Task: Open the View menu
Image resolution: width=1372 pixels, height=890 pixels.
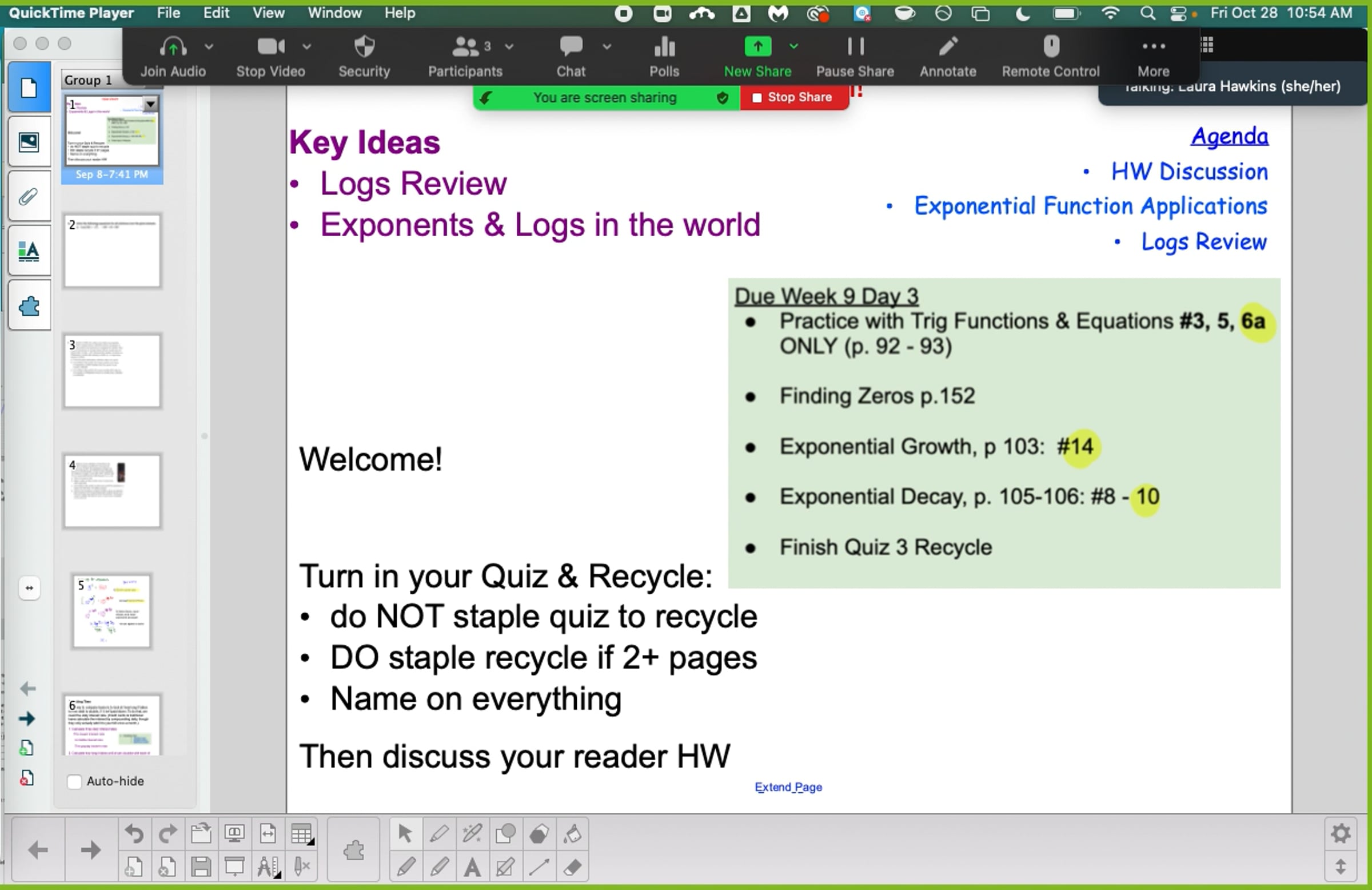Action: (268, 13)
